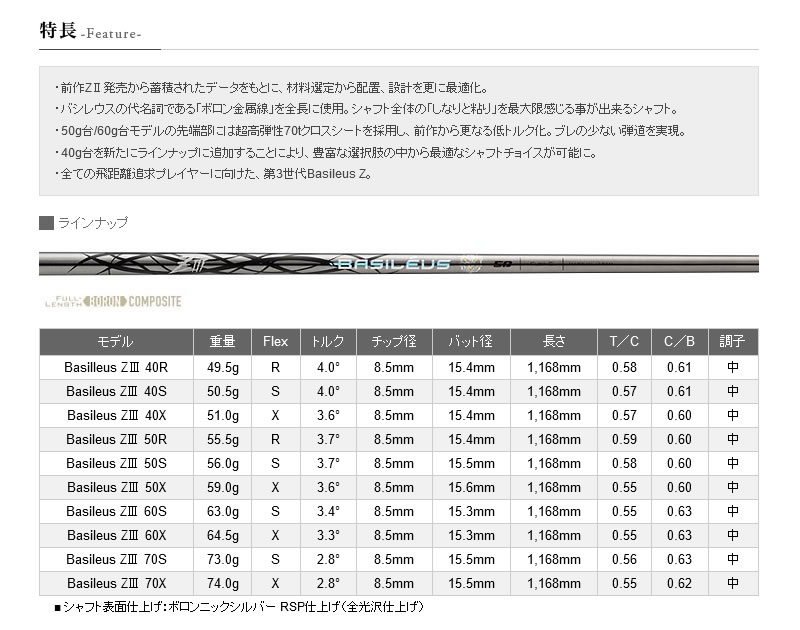The height and width of the screenshot is (630, 800).
Task: Click the 0.56 T/C value
Action: pos(624,559)
